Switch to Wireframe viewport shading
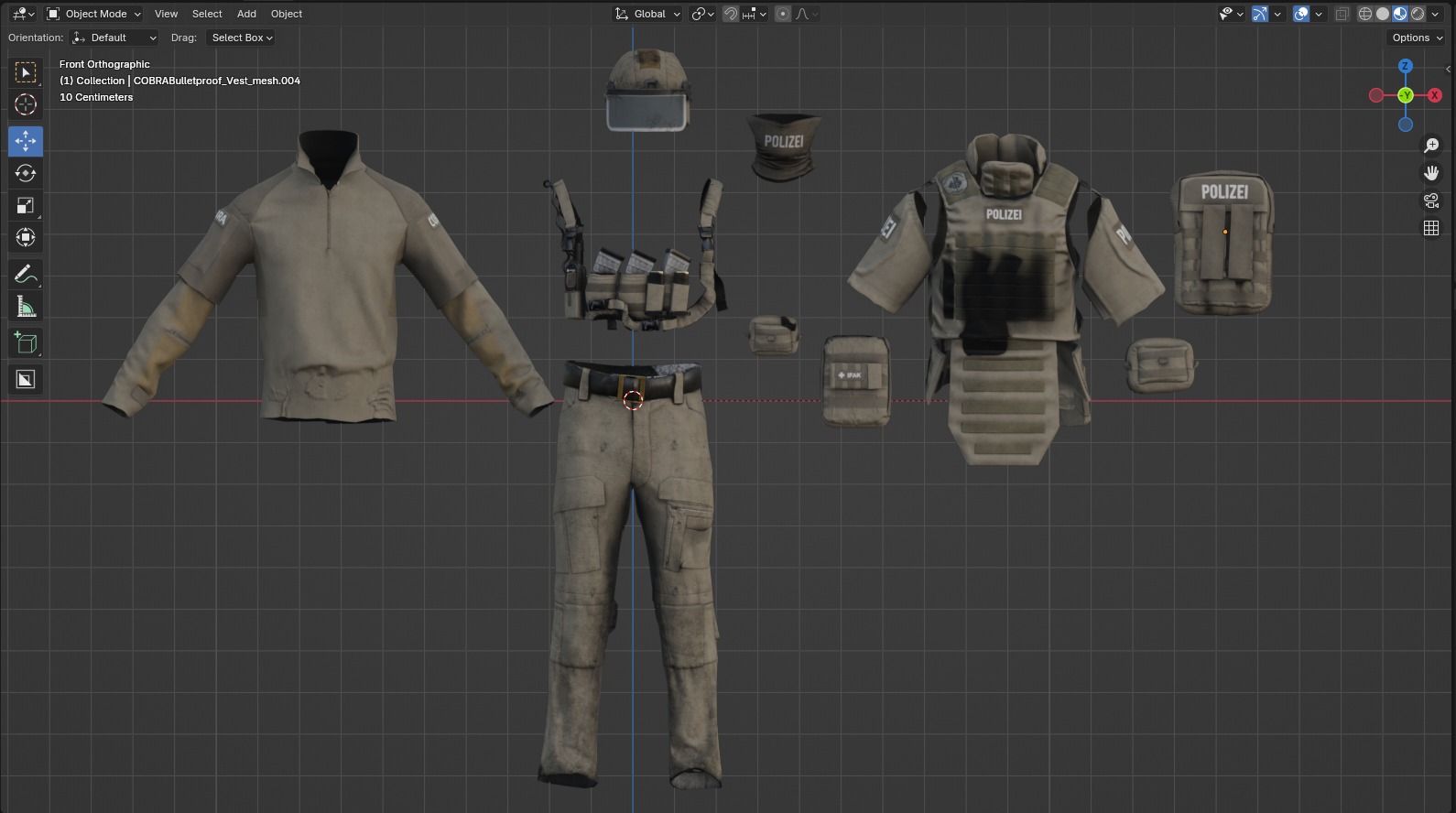The height and width of the screenshot is (813, 1456). point(1365,14)
